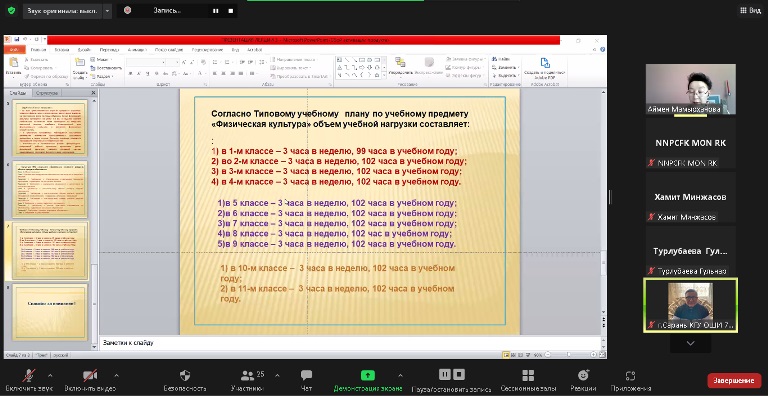Turn on camera with Включить видео
This screenshot has height=396, width=768.
(90, 380)
